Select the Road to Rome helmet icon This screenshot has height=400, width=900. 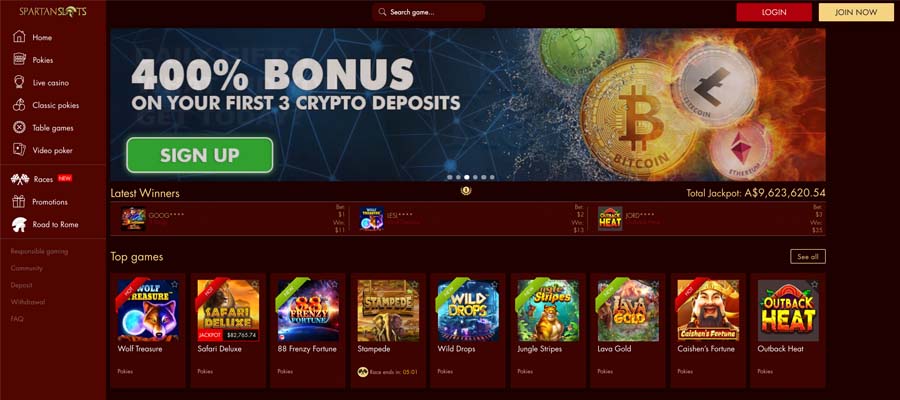point(20,224)
